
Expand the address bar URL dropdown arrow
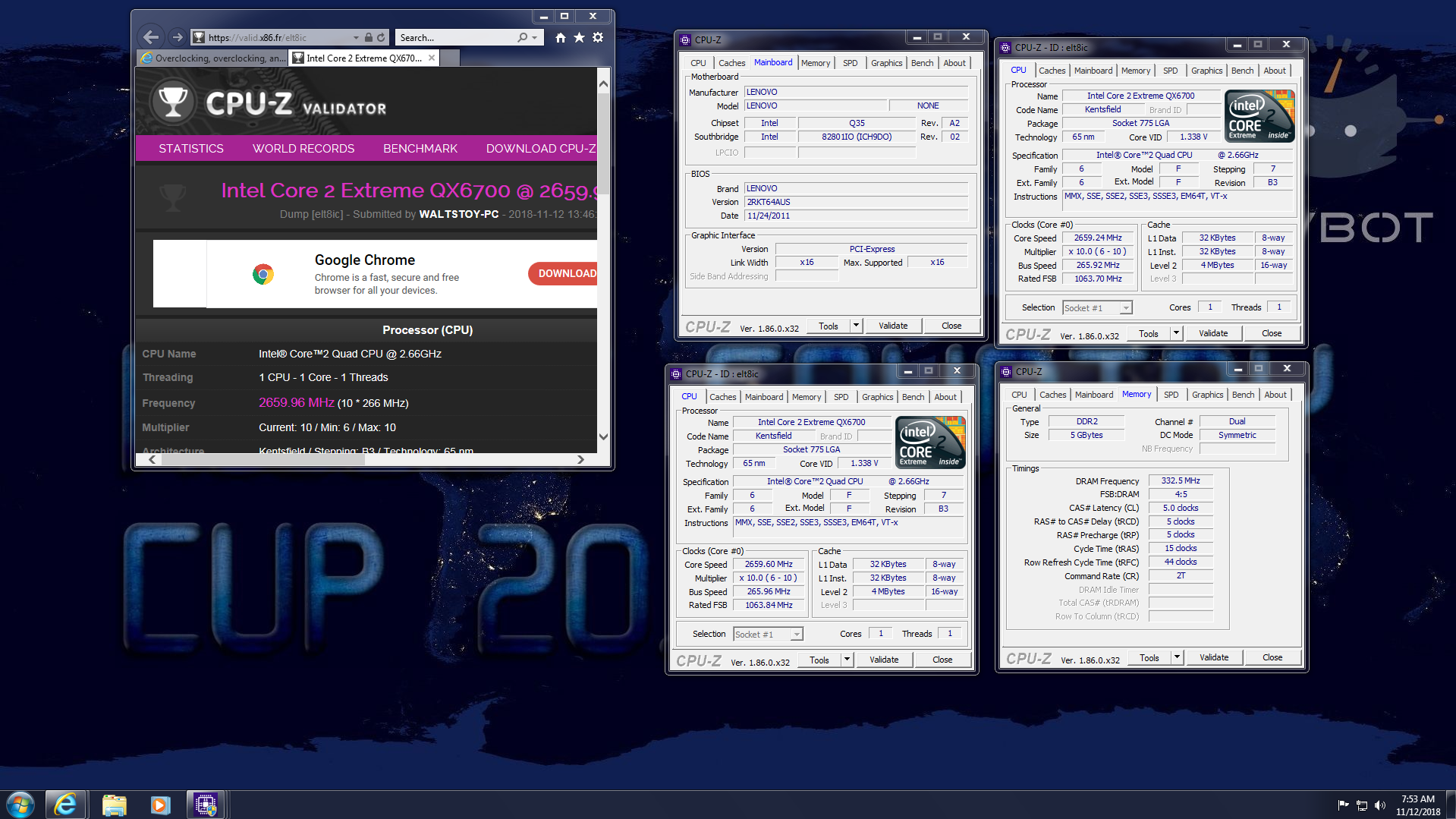tap(355, 37)
